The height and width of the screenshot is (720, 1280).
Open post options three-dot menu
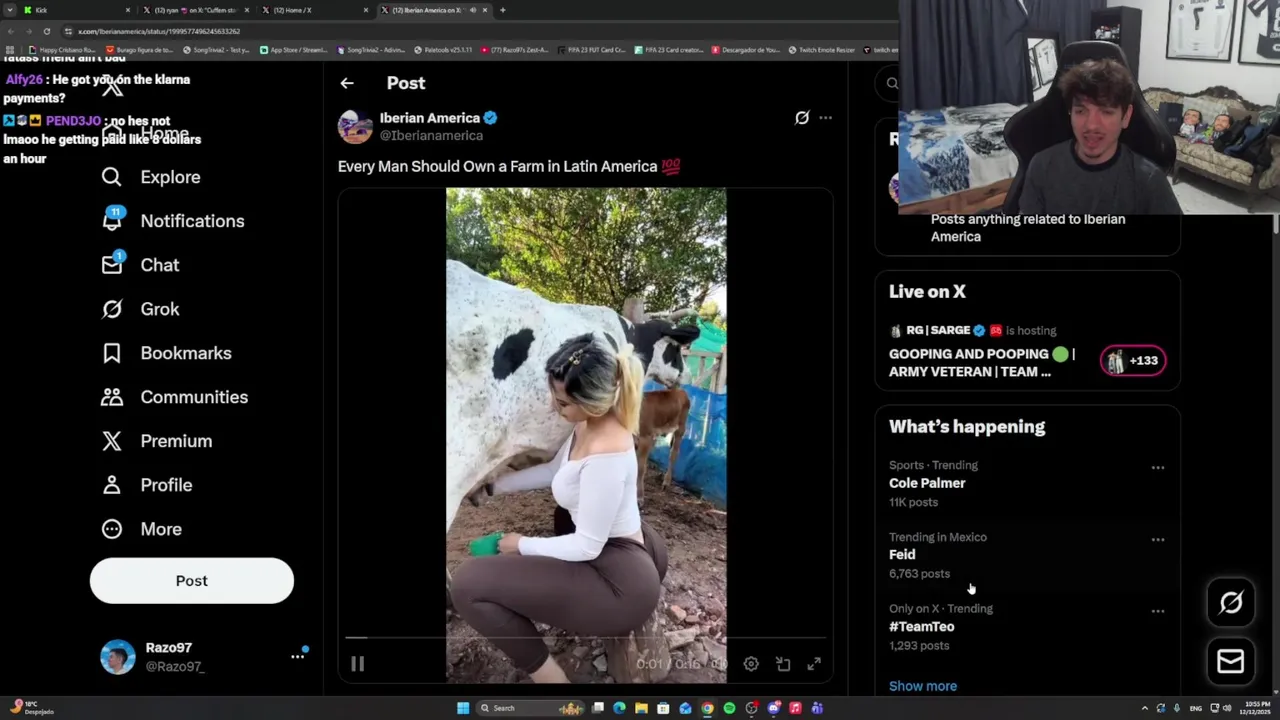pyautogui.click(x=825, y=118)
